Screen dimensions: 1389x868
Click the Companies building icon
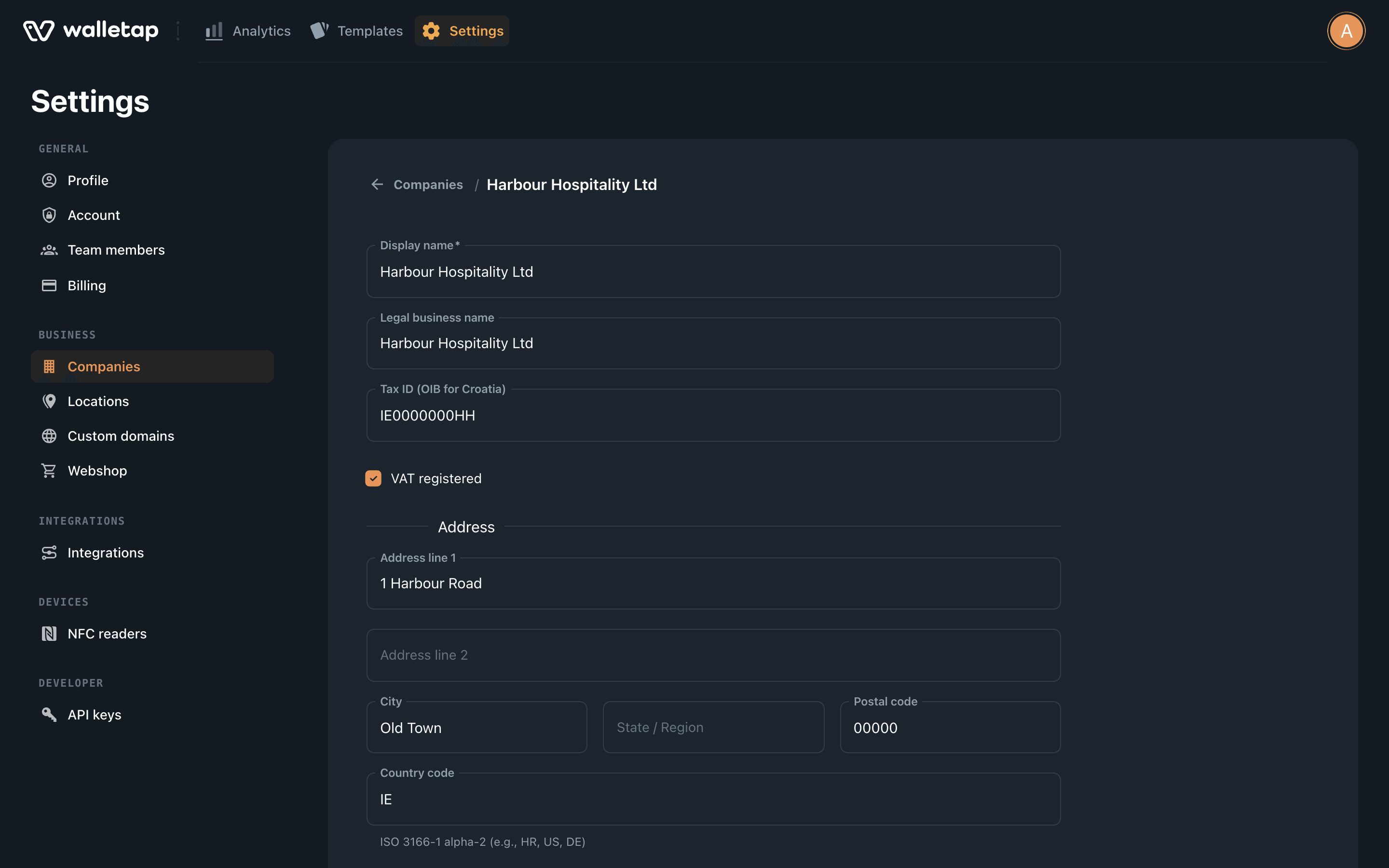coord(49,366)
